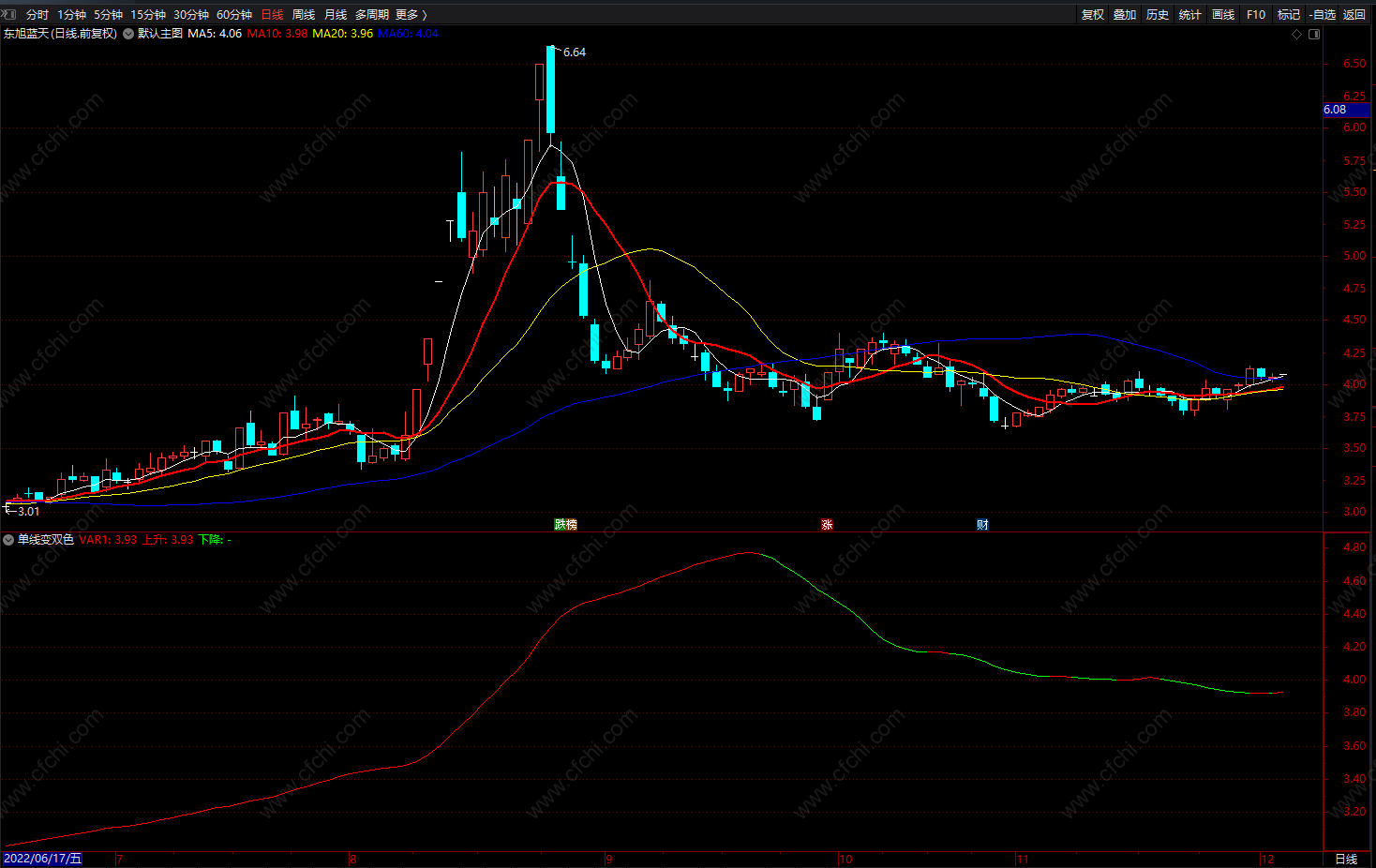Click the stock title 东旭蓝天(日线.前复权)
Image resolution: width=1376 pixels, height=868 pixels.
[x=60, y=34]
